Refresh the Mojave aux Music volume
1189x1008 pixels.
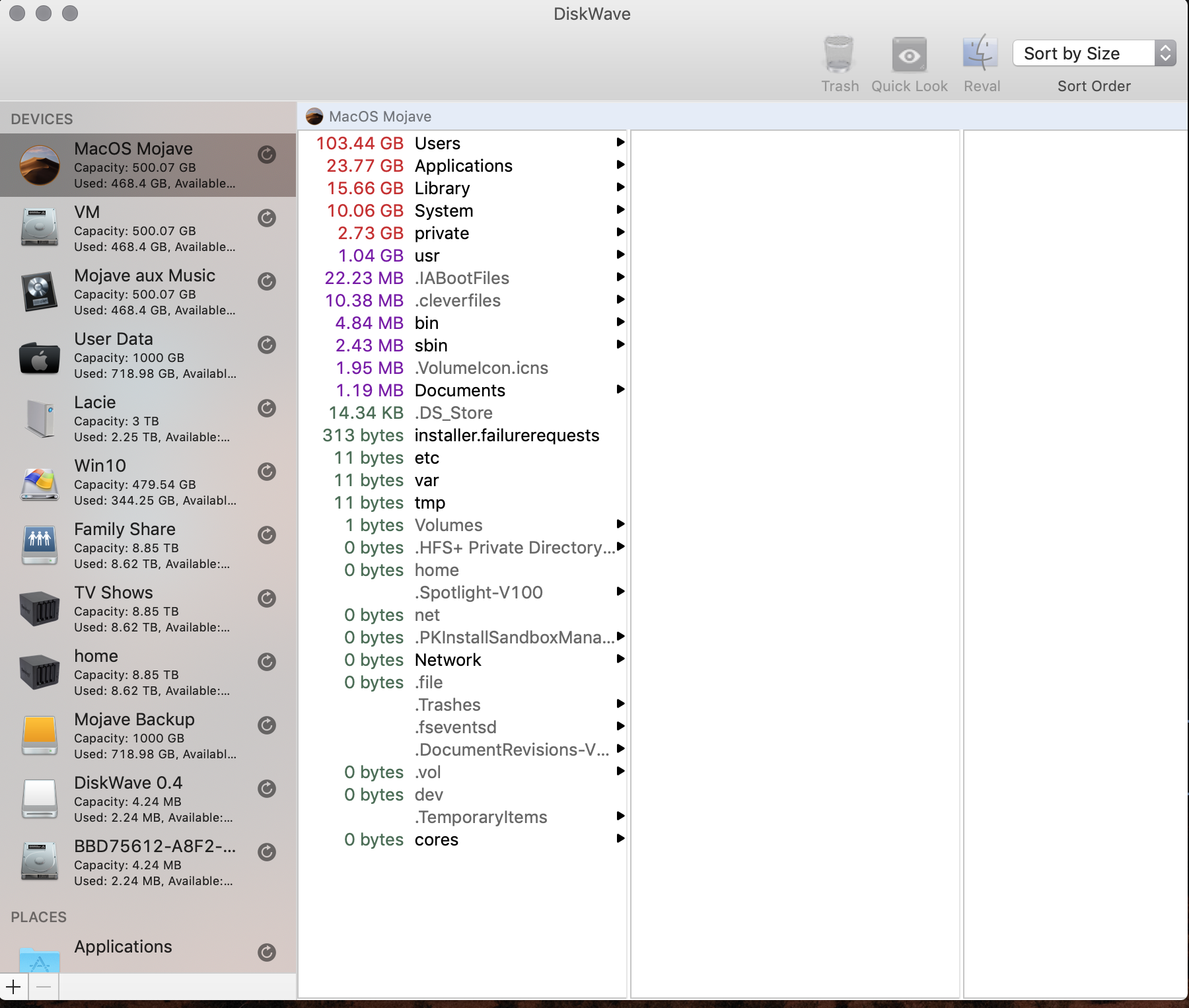point(267,281)
